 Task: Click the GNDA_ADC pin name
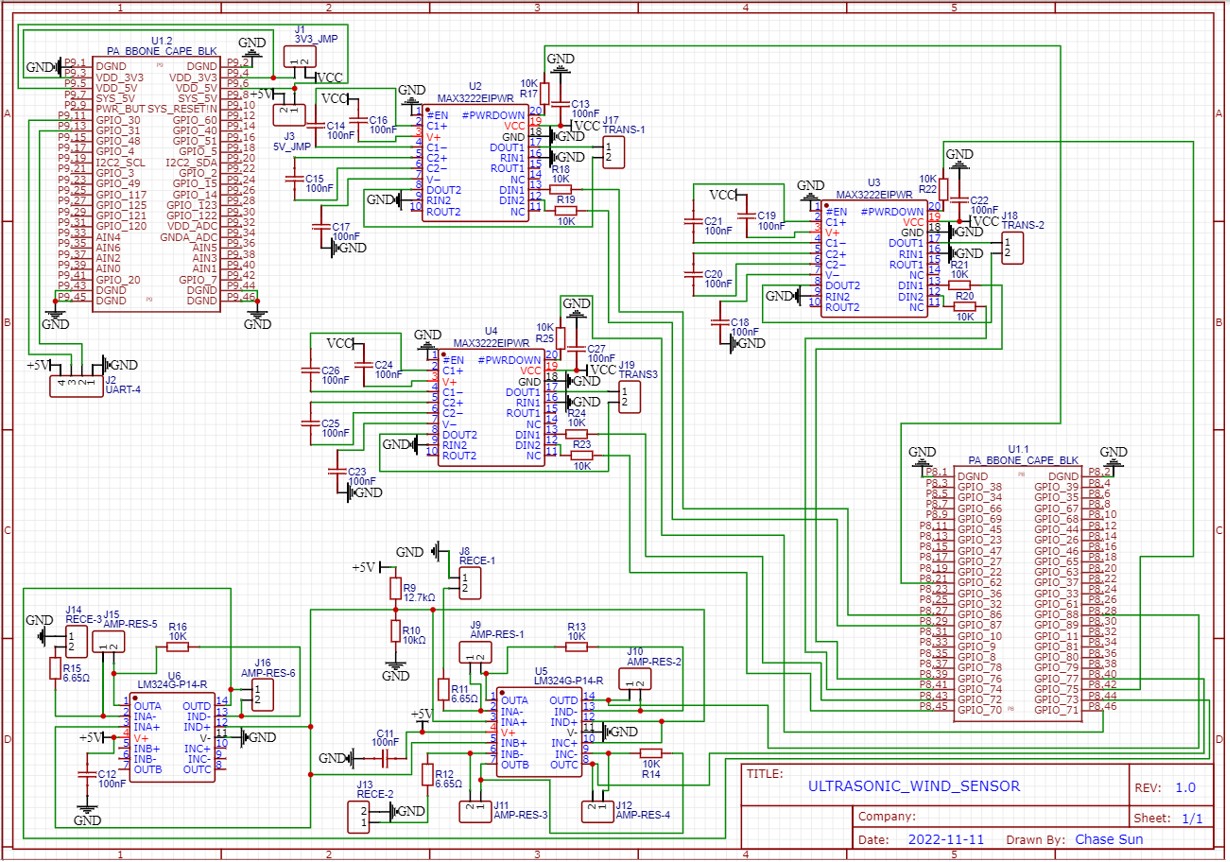(x=191, y=237)
